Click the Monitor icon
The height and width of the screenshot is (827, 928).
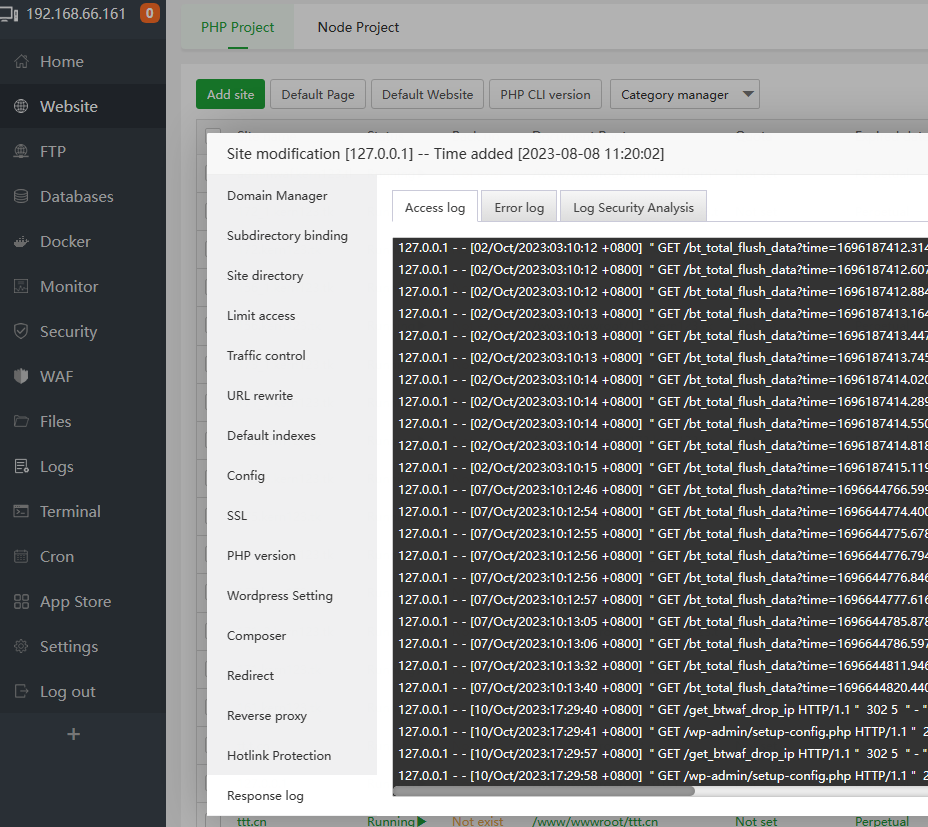click(x=21, y=287)
